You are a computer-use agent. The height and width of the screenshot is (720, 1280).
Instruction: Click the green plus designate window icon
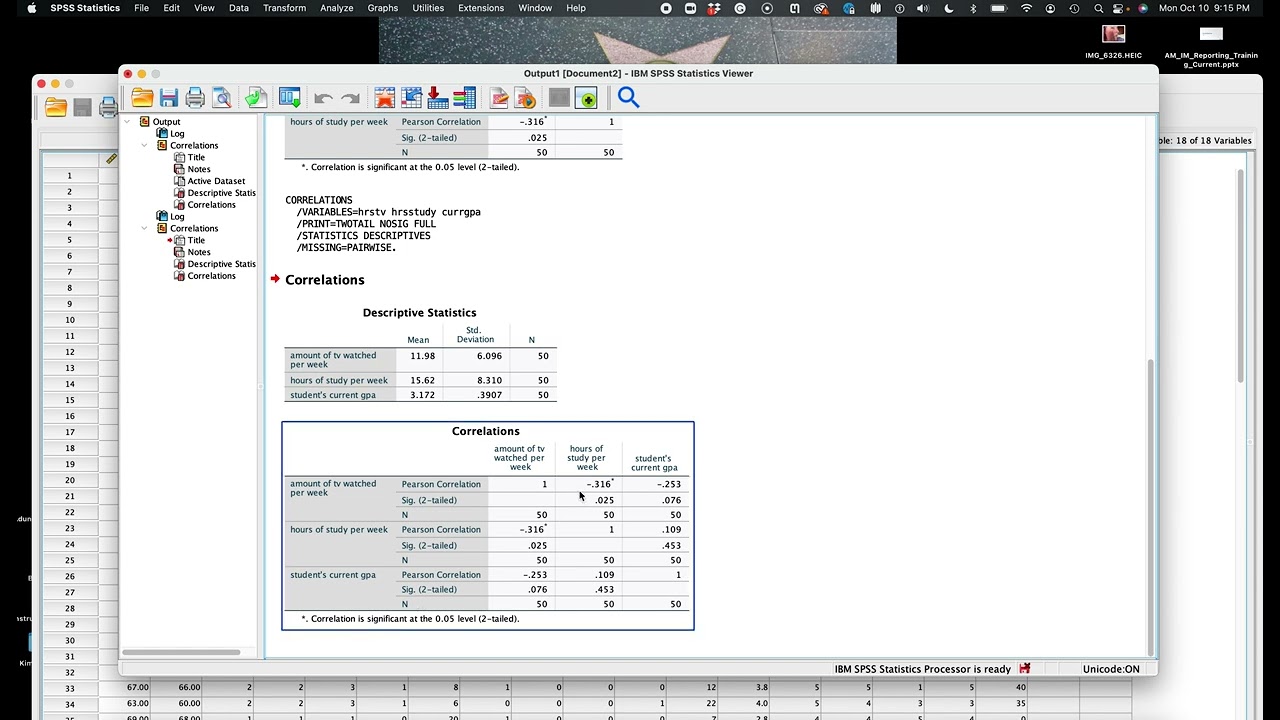(587, 97)
